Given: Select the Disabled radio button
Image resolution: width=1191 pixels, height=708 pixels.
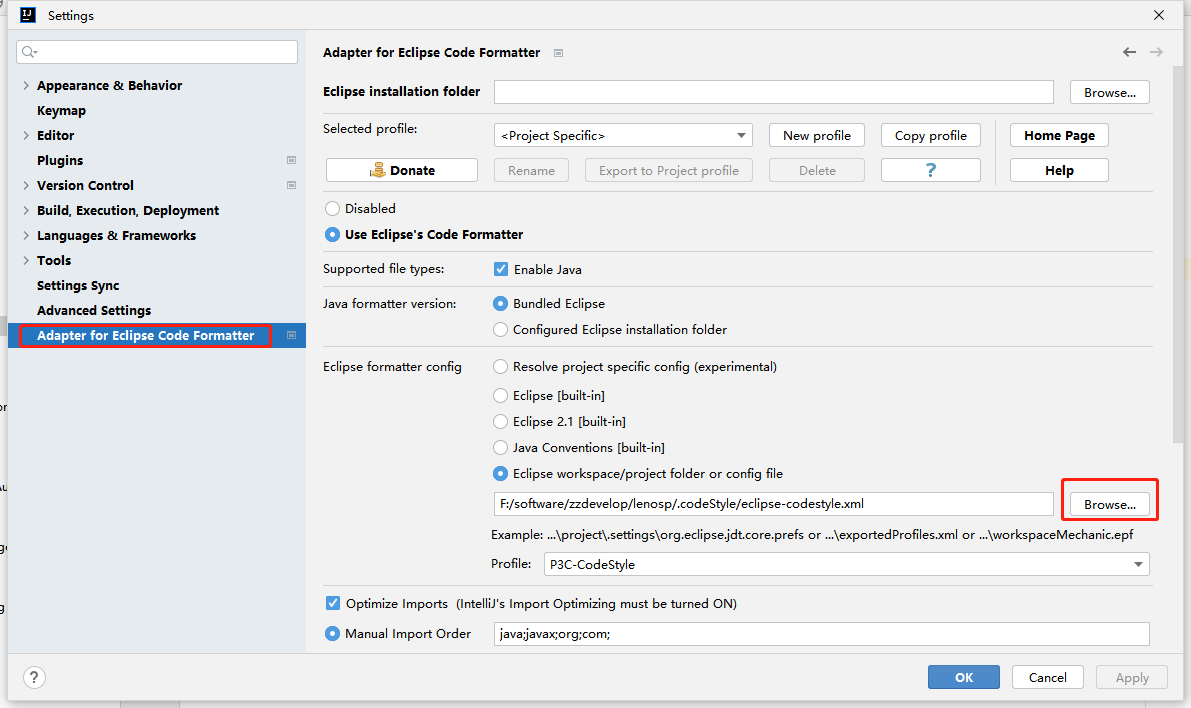Looking at the screenshot, I should point(332,209).
